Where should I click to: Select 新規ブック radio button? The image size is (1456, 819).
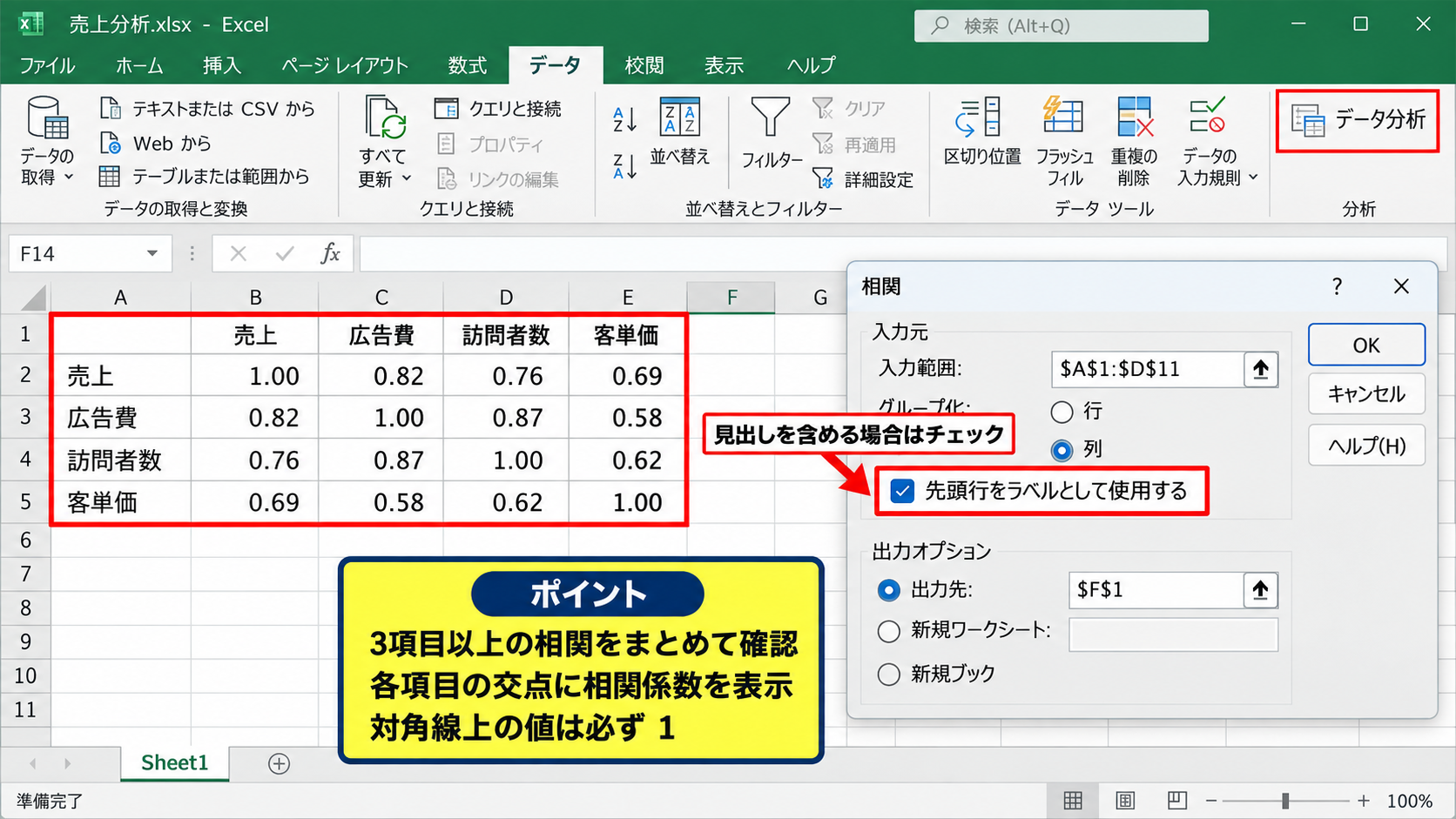pyautogui.click(x=888, y=675)
